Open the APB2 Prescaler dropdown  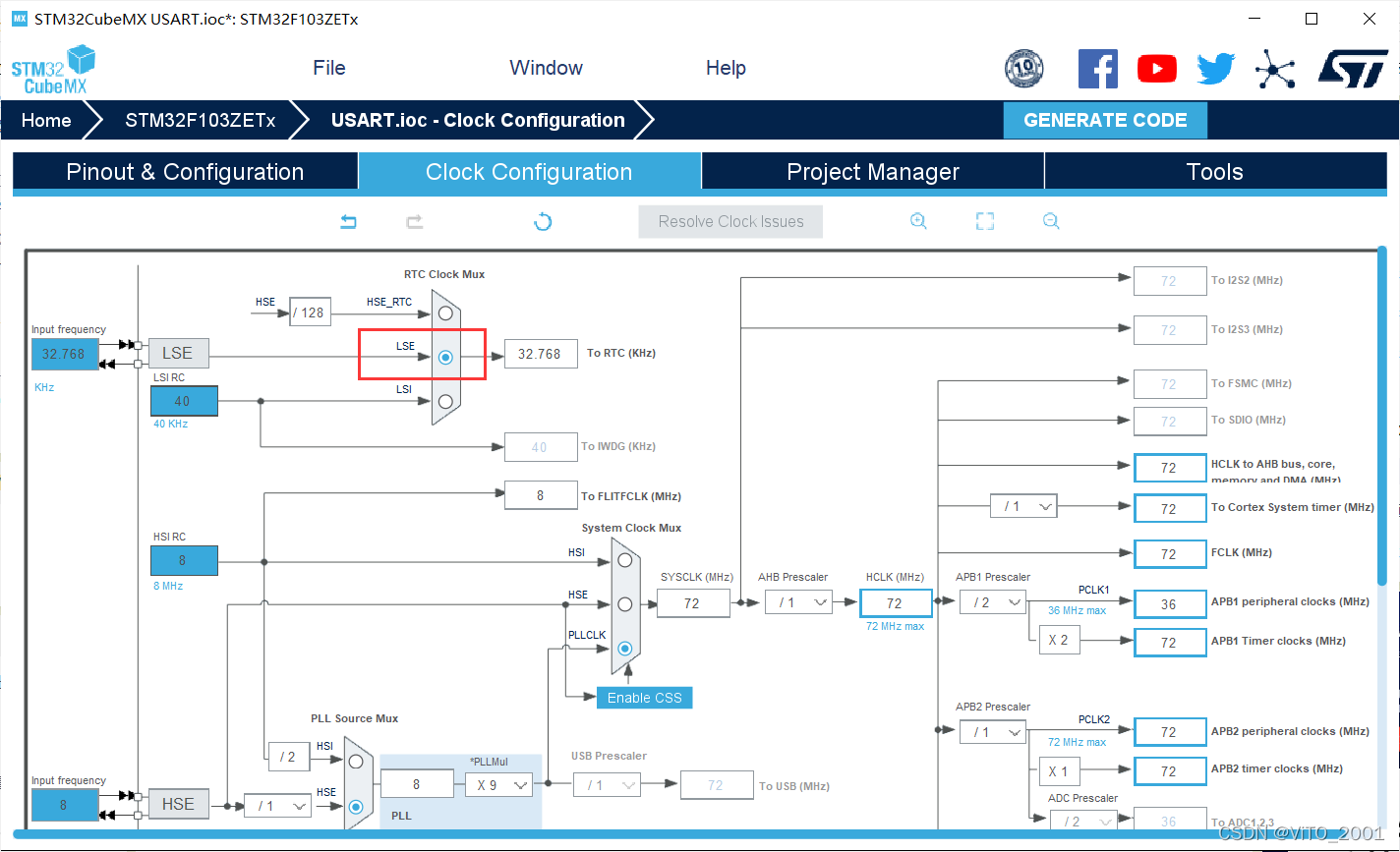point(993,732)
